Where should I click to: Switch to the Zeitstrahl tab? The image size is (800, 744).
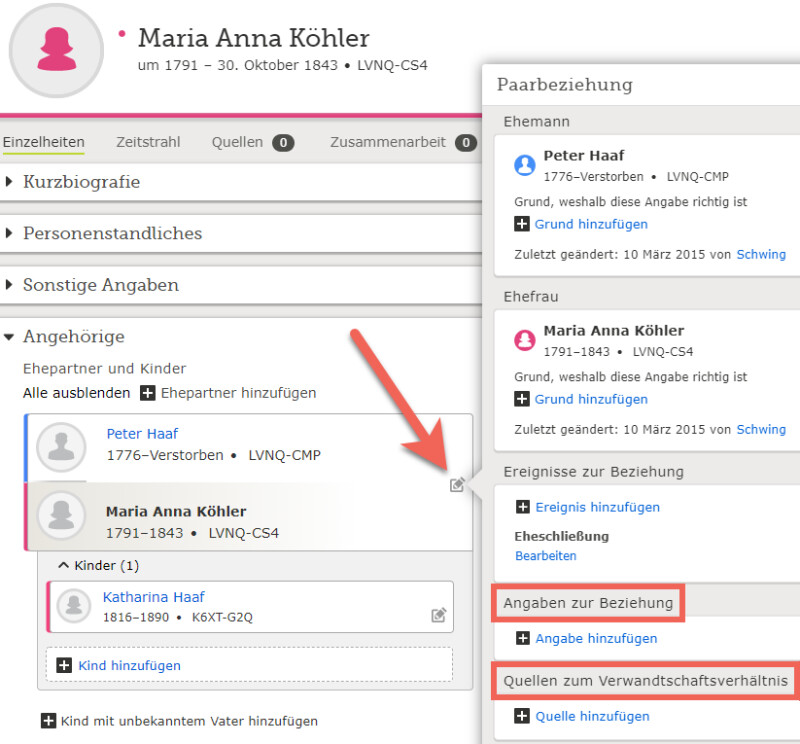click(148, 142)
